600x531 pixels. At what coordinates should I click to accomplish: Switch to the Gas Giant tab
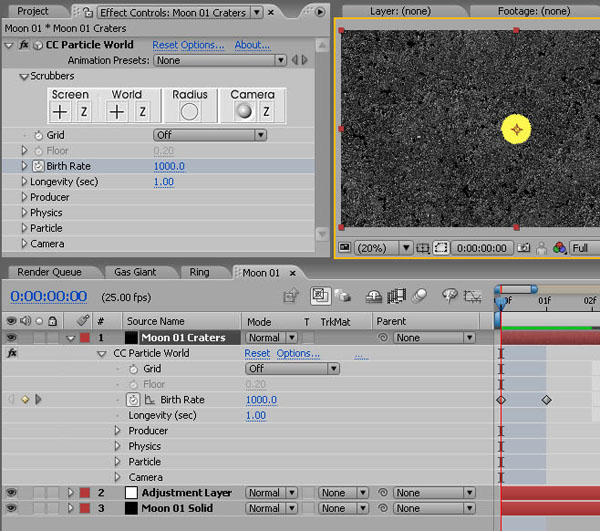135,272
